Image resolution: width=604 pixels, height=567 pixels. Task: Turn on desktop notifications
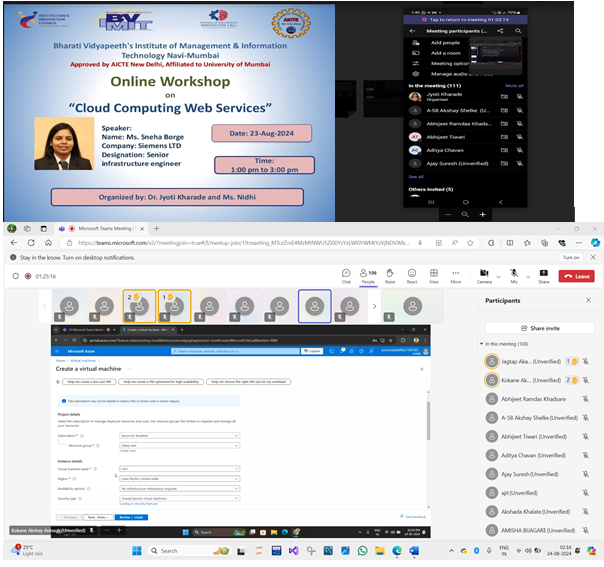(x=571, y=257)
